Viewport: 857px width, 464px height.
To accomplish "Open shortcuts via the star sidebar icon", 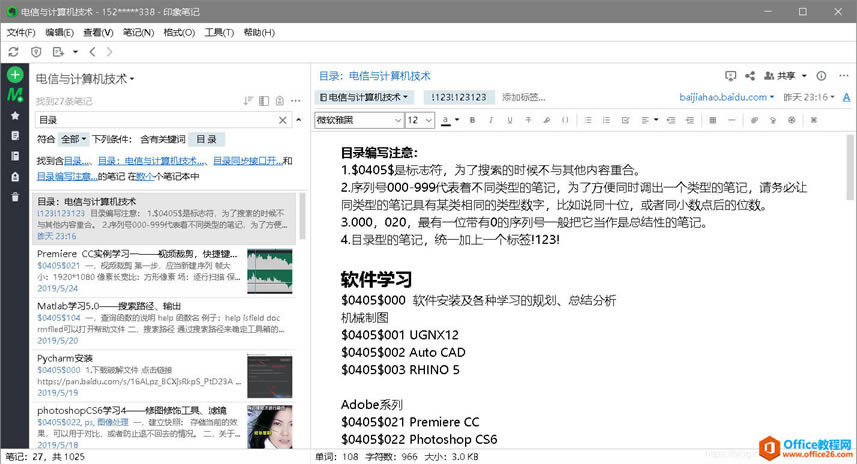I will (15, 115).
